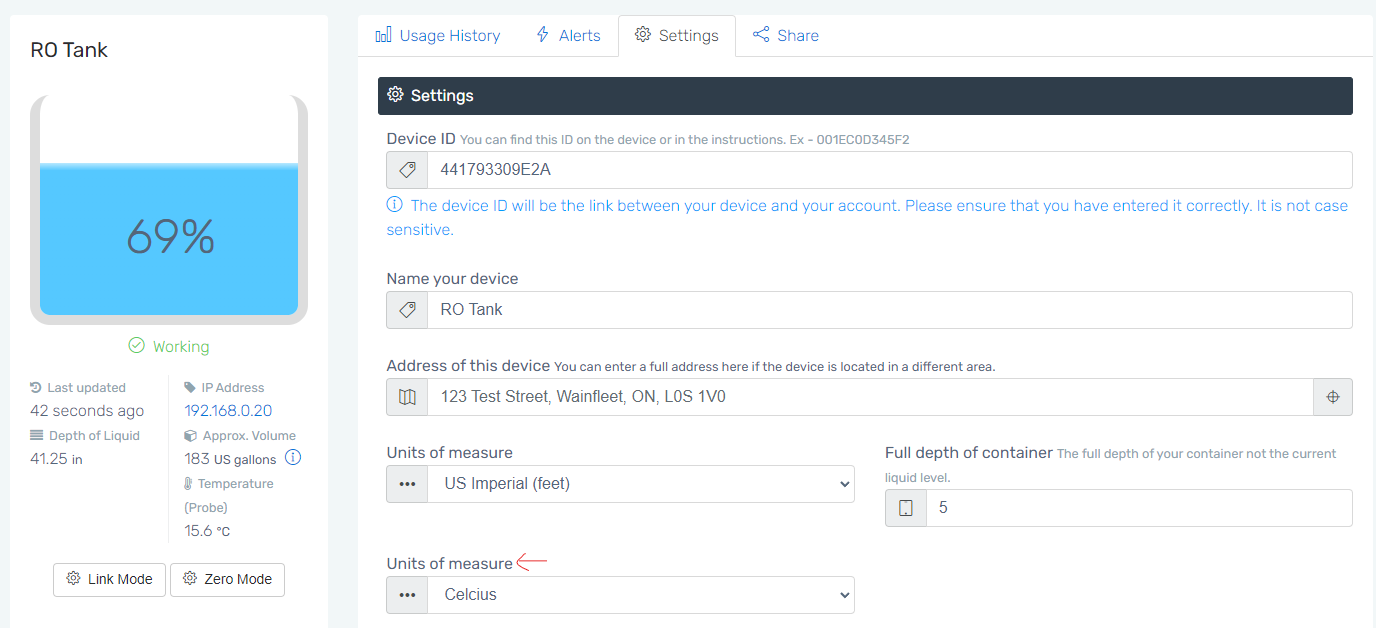Click the Name your device field

[x=889, y=310]
